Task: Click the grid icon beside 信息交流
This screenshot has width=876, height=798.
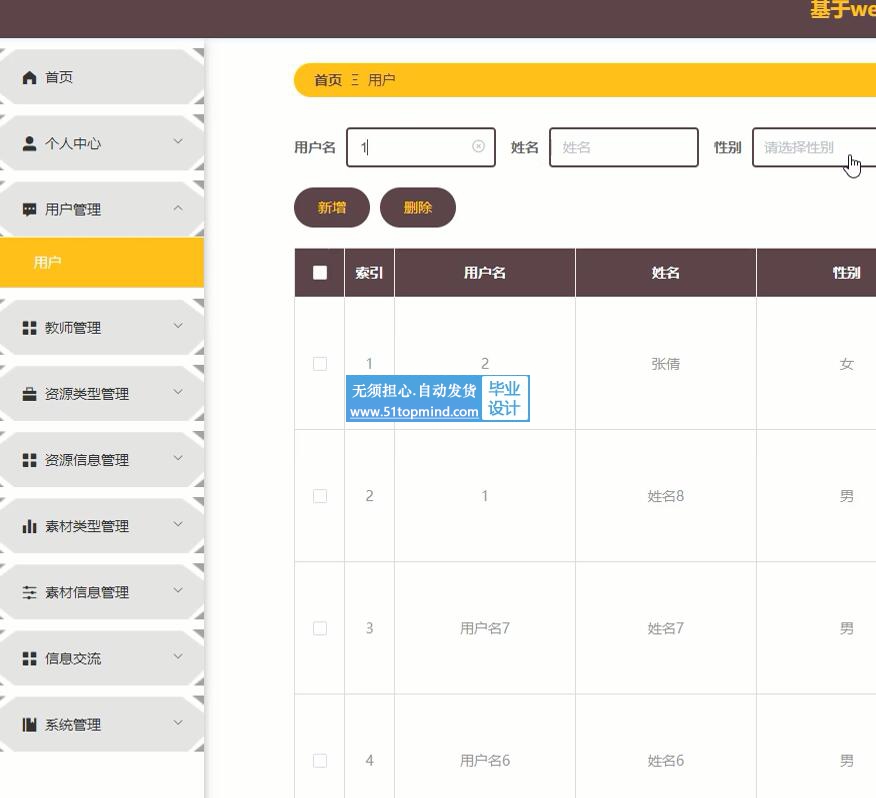Action: (29, 658)
